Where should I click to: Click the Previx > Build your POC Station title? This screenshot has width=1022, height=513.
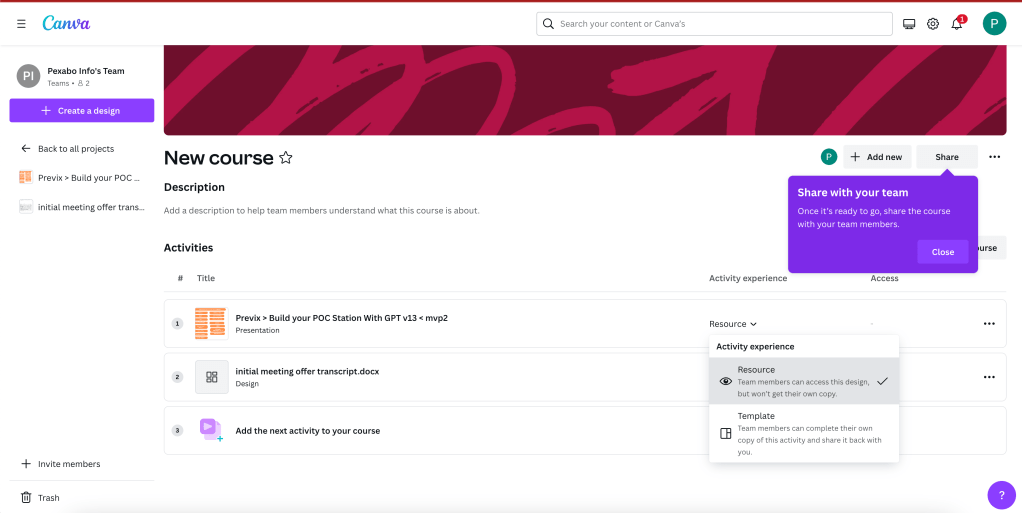342,318
